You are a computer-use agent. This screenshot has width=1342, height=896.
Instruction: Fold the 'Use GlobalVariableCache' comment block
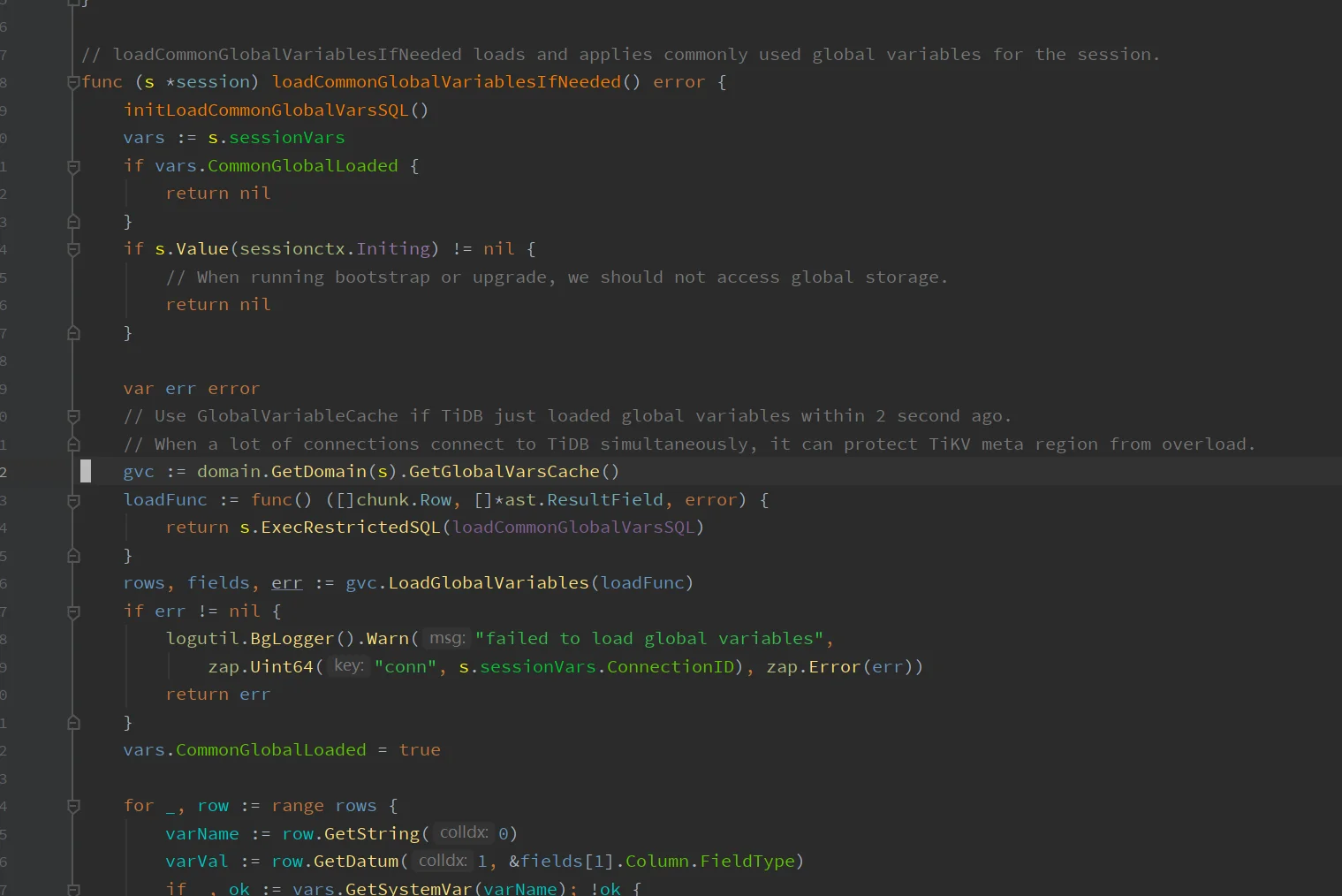(x=73, y=417)
